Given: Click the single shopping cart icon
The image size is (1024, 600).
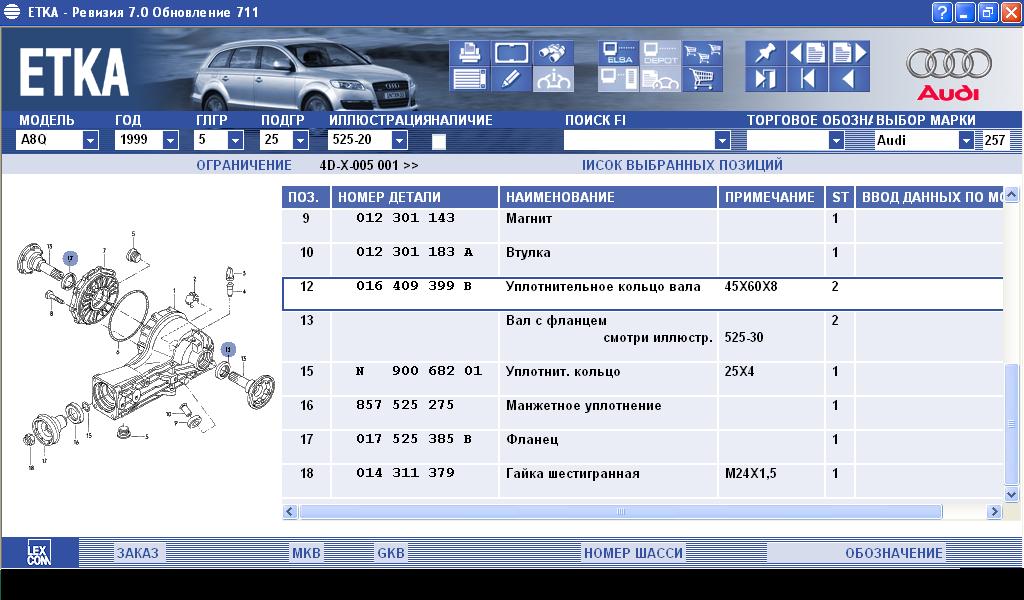Looking at the screenshot, I should pos(703,79).
